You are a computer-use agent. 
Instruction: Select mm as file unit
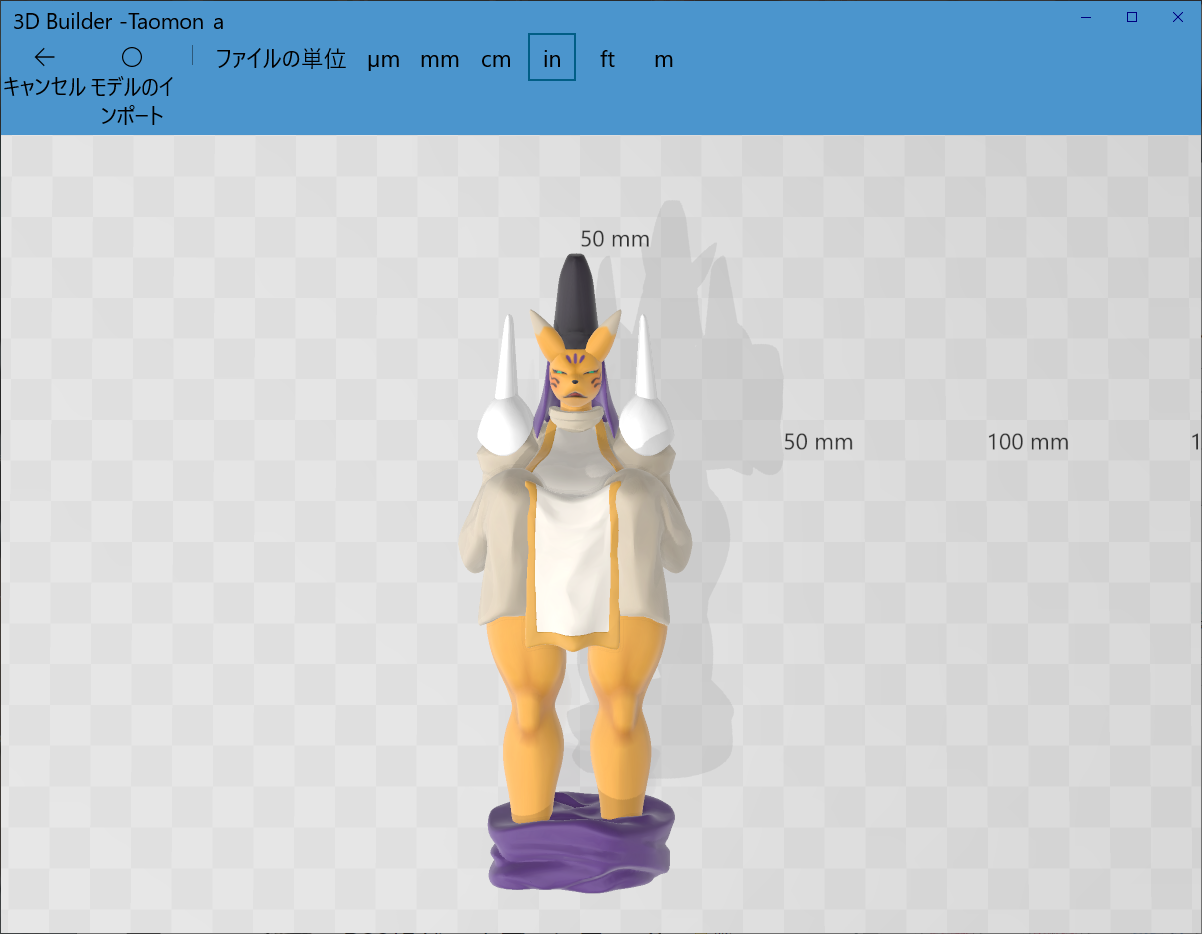click(x=440, y=59)
